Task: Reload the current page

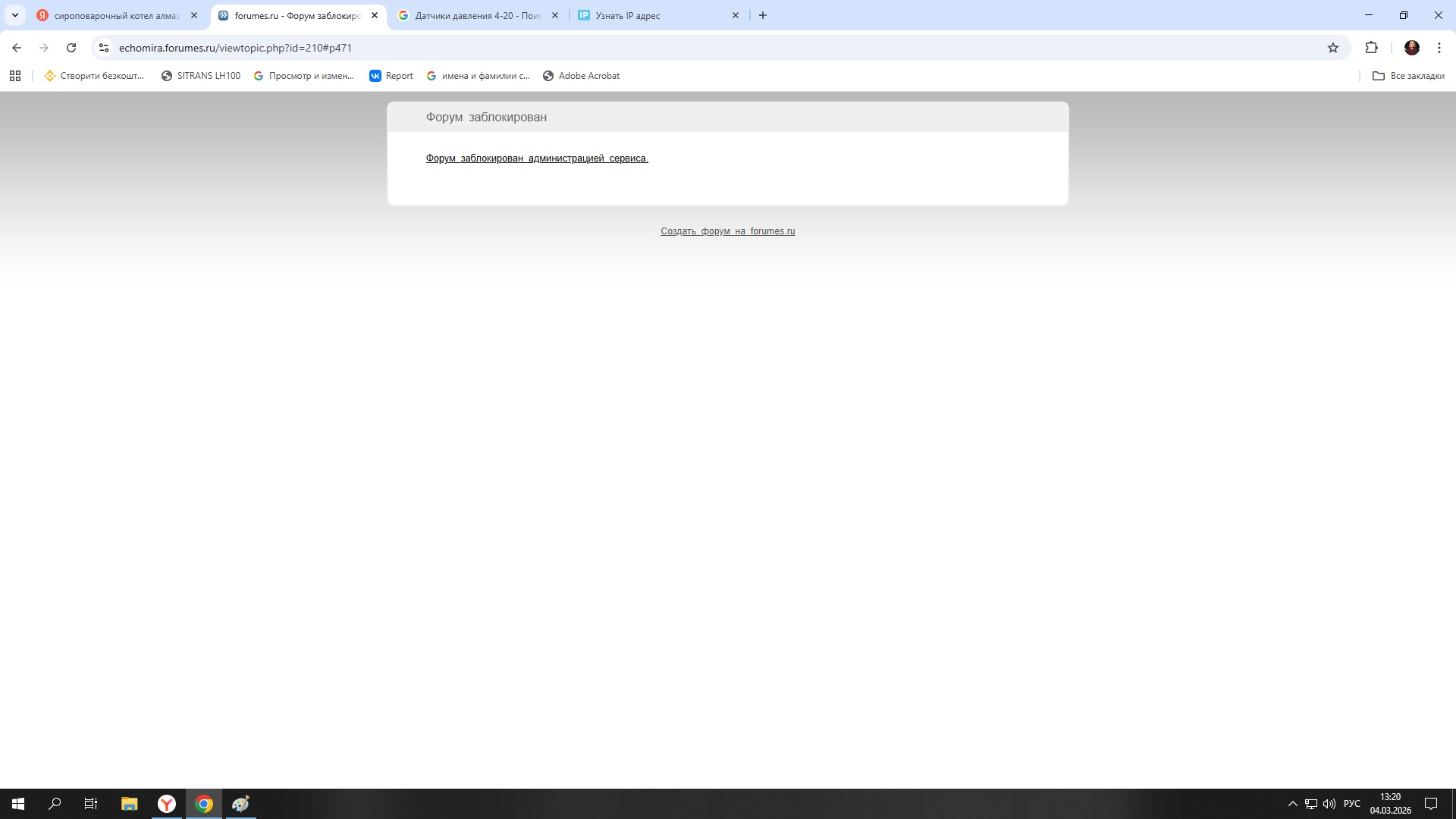Action: (x=71, y=48)
